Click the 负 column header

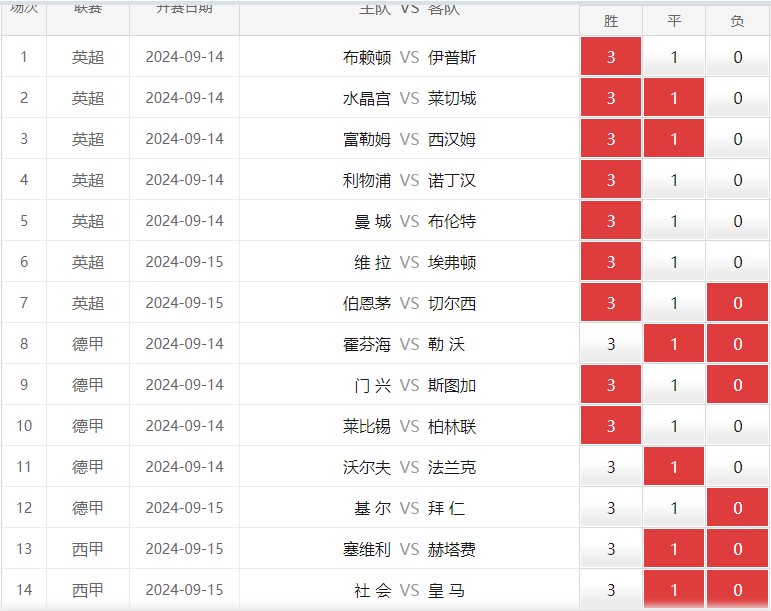738,21
